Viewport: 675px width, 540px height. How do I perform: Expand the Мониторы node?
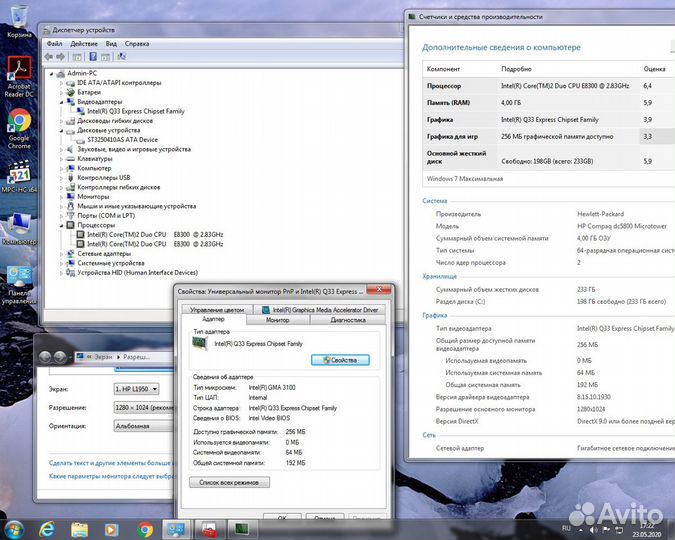coord(61,197)
